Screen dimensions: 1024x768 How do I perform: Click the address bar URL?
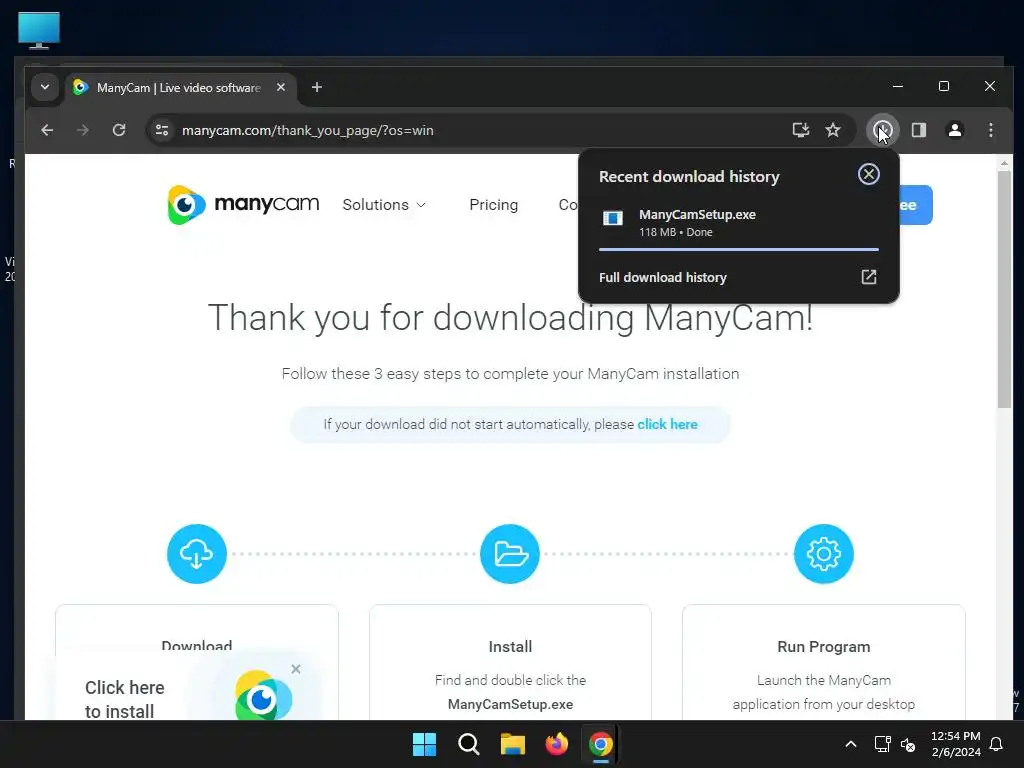click(308, 130)
